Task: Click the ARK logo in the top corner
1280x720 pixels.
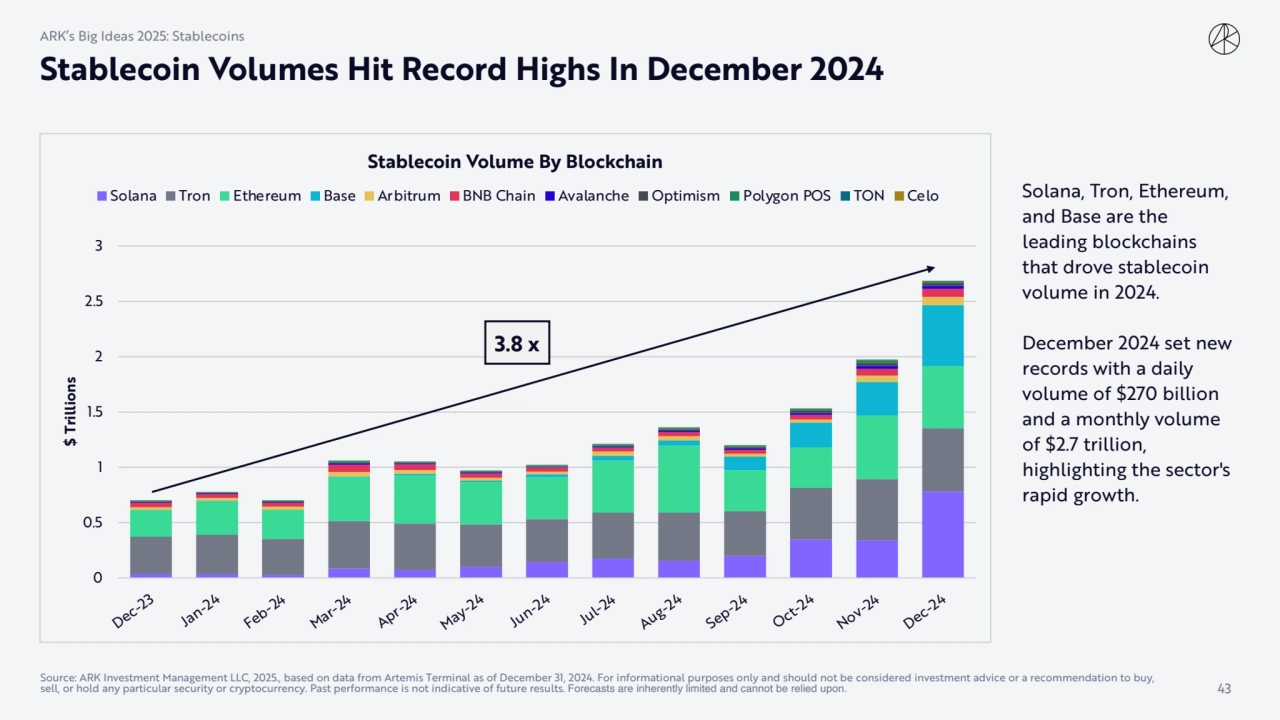Action: [x=1224, y=40]
